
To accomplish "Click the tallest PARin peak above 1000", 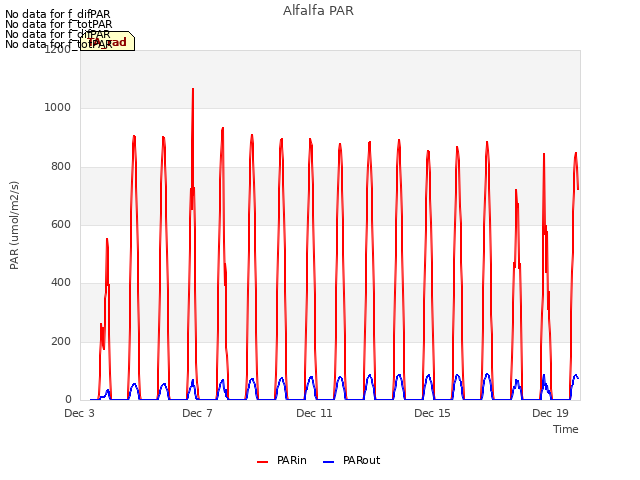I will [x=193, y=90].
